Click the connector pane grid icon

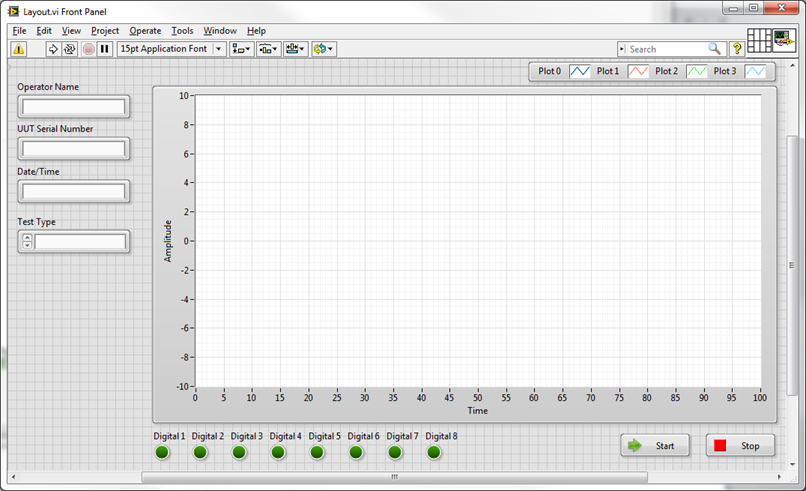coord(760,41)
